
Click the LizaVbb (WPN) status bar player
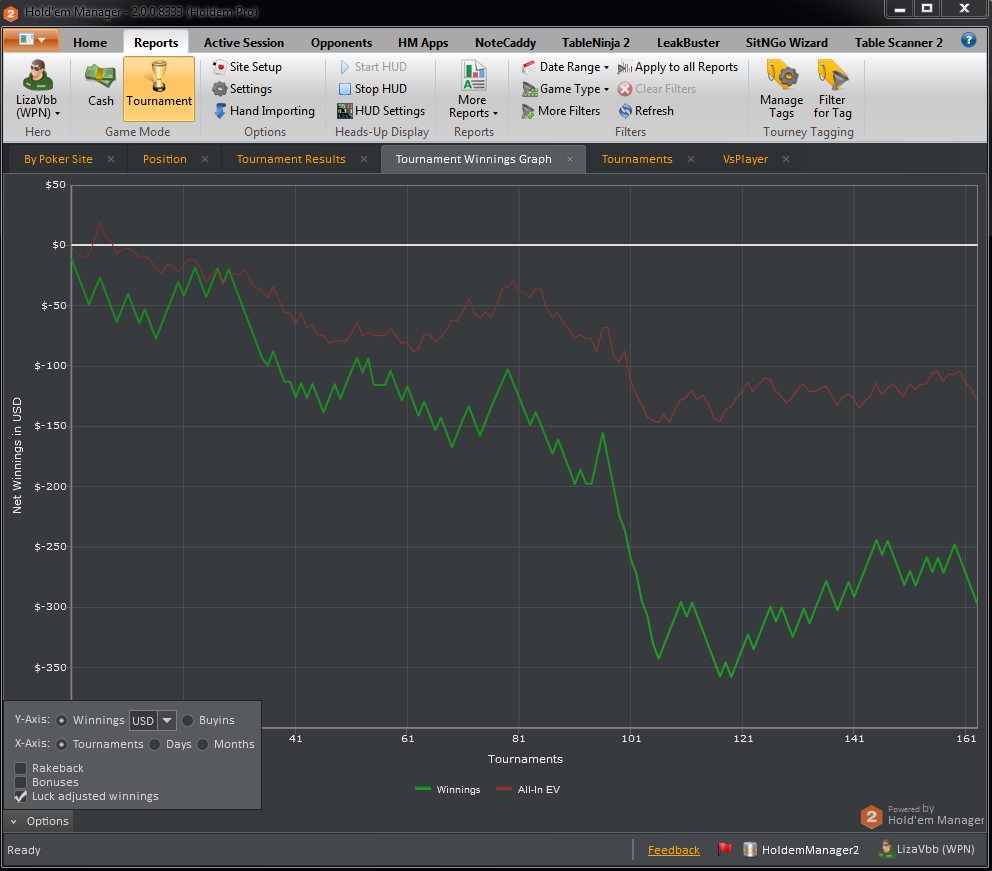[927, 849]
